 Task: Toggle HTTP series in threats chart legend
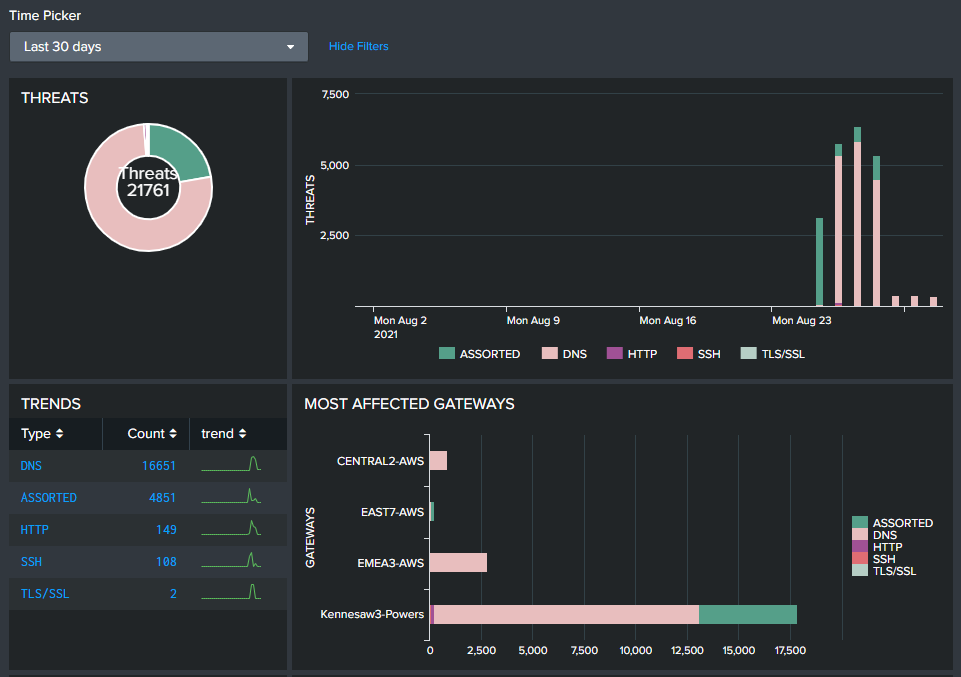click(x=632, y=354)
